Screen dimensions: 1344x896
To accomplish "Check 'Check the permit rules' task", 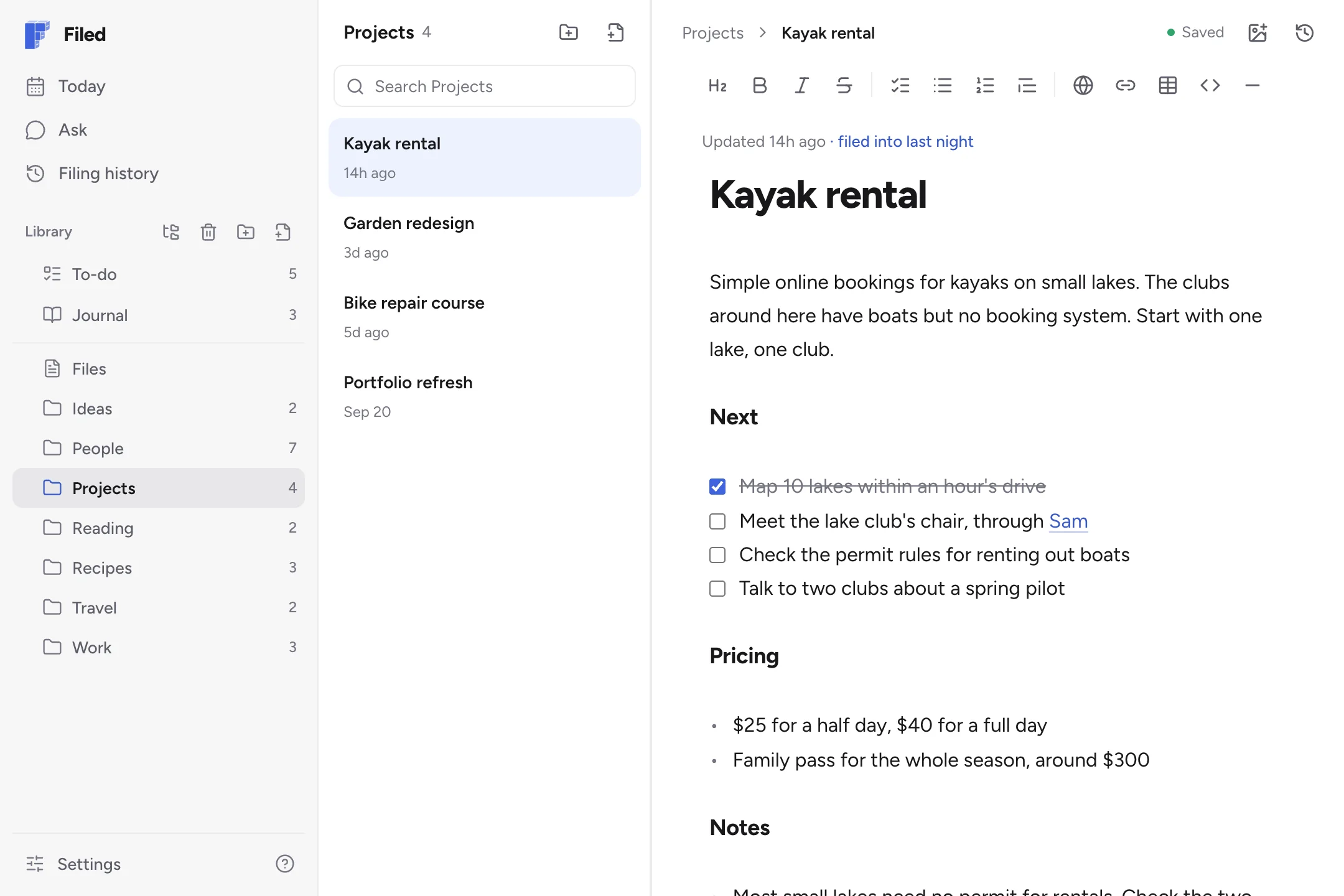I will point(717,555).
